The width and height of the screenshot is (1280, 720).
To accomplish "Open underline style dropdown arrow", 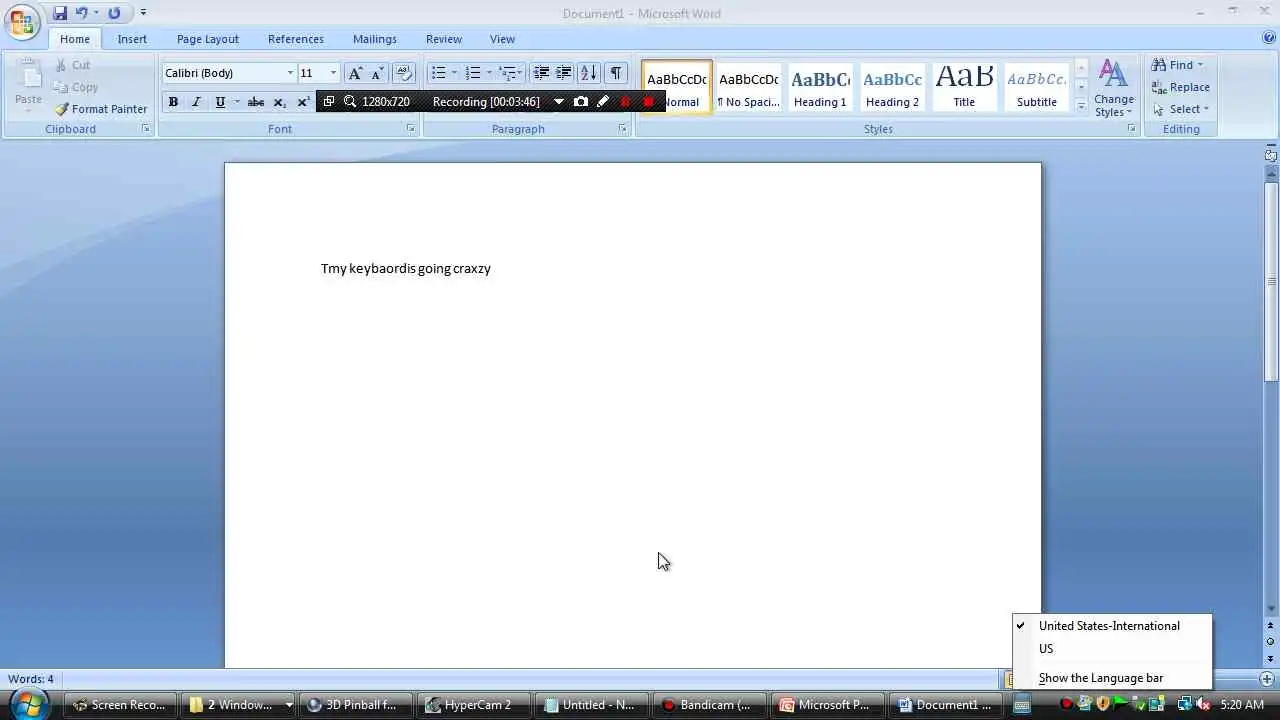I will point(237,102).
